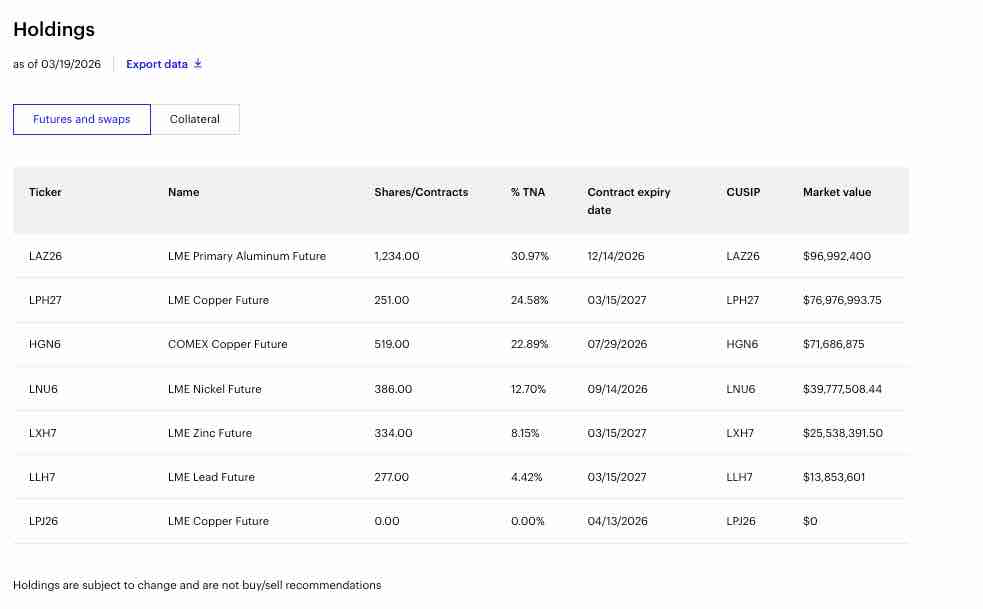Switch to the Collateral tab
Screen dimensions: 983x609
195,119
